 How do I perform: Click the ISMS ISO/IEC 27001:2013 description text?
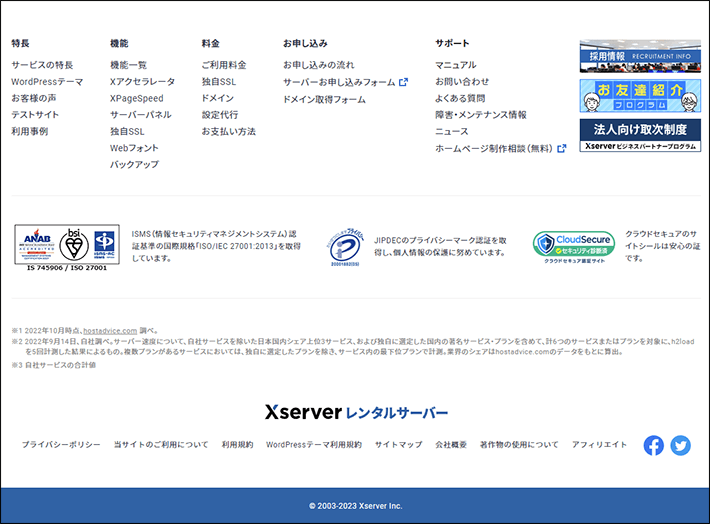(216, 246)
